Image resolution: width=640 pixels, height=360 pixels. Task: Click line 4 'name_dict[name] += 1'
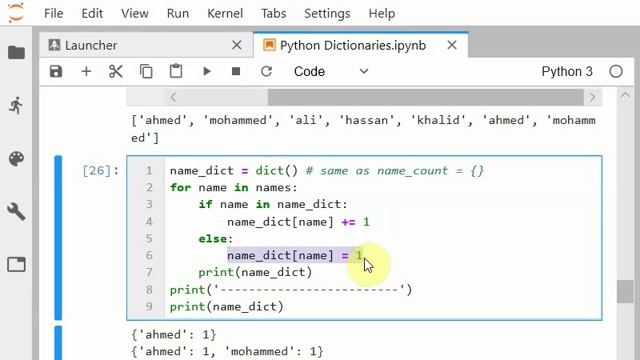[298, 222]
